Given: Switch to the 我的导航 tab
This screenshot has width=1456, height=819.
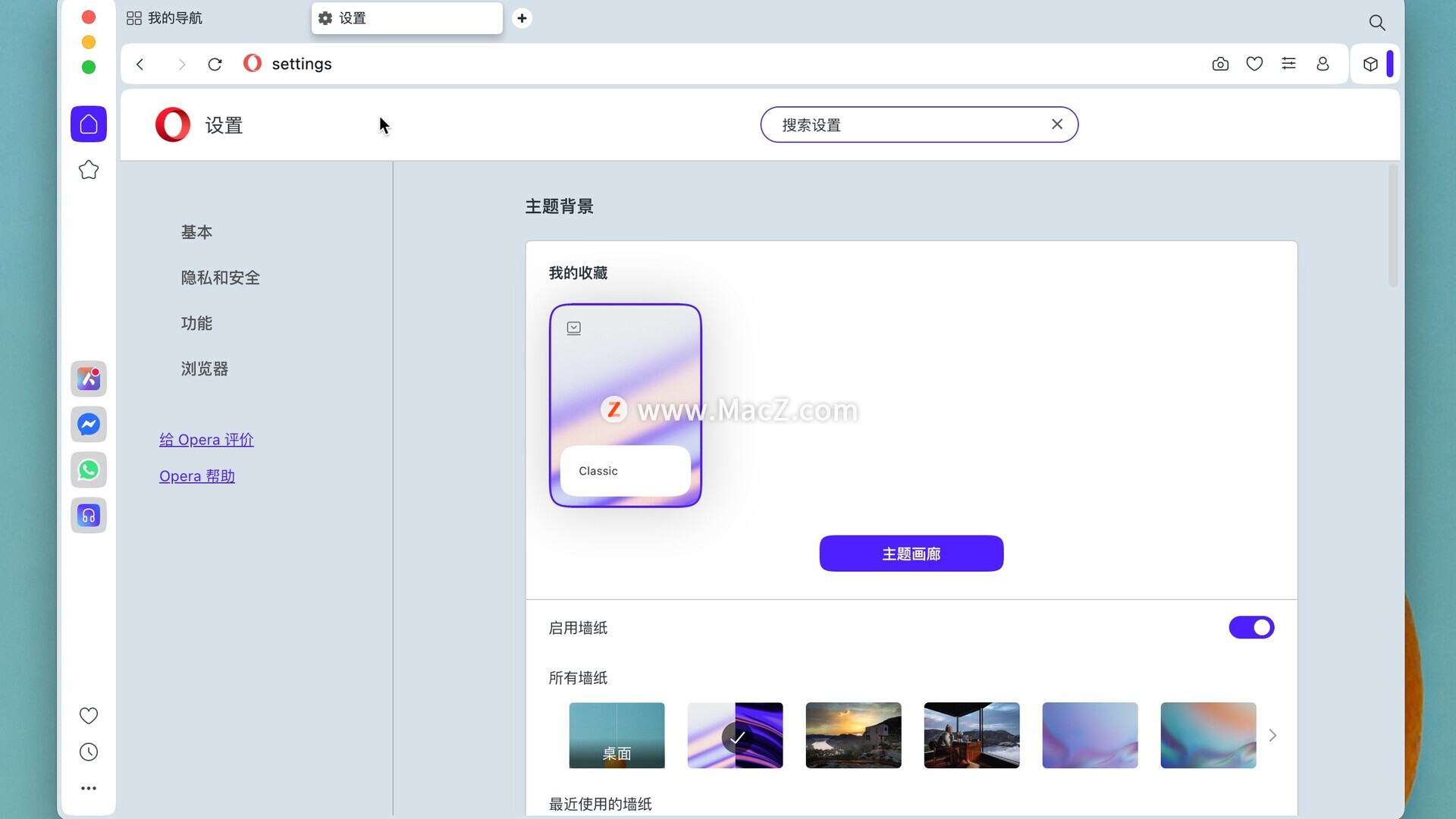Looking at the screenshot, I should pos(165,18).
